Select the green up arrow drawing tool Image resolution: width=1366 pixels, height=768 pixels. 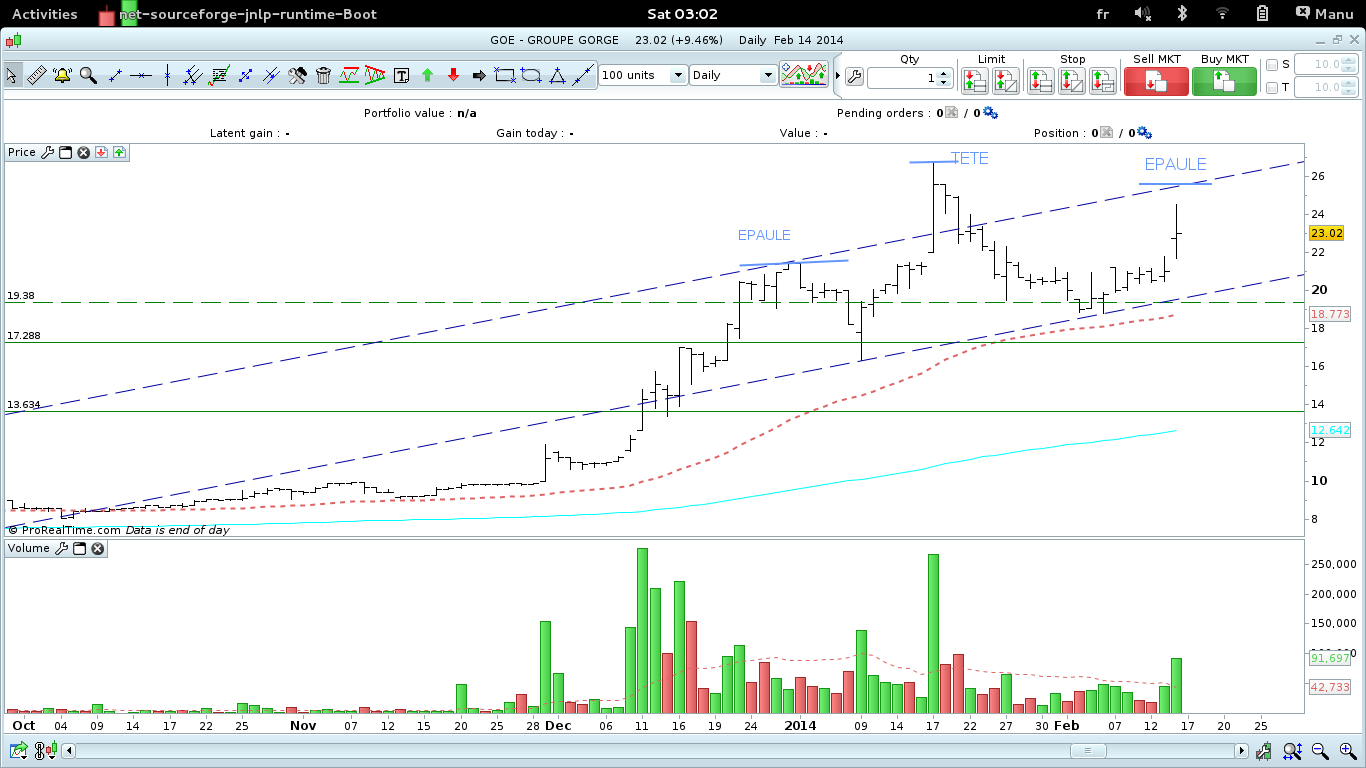[x=427, y=75]
